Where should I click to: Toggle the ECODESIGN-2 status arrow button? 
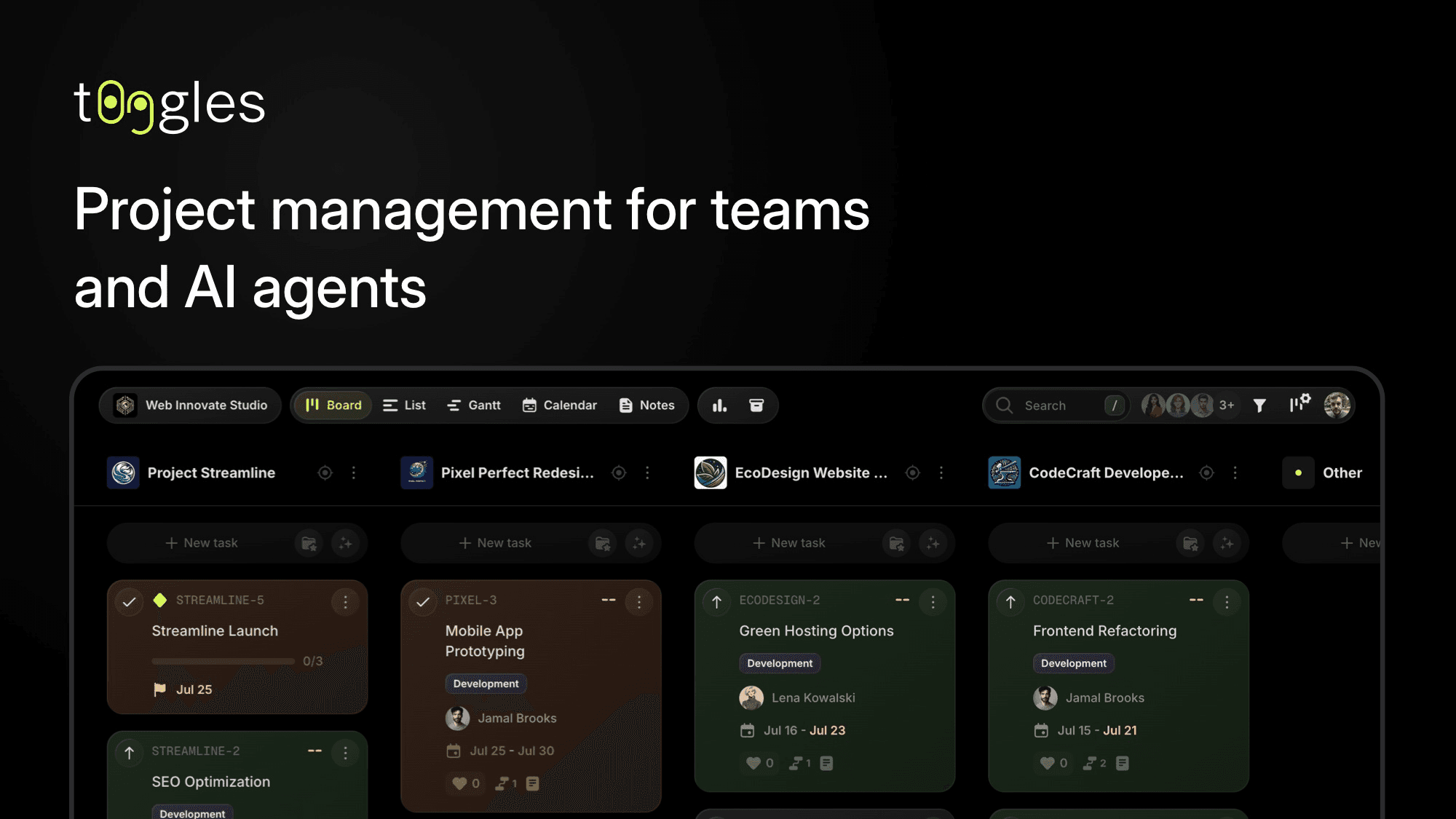717,602
